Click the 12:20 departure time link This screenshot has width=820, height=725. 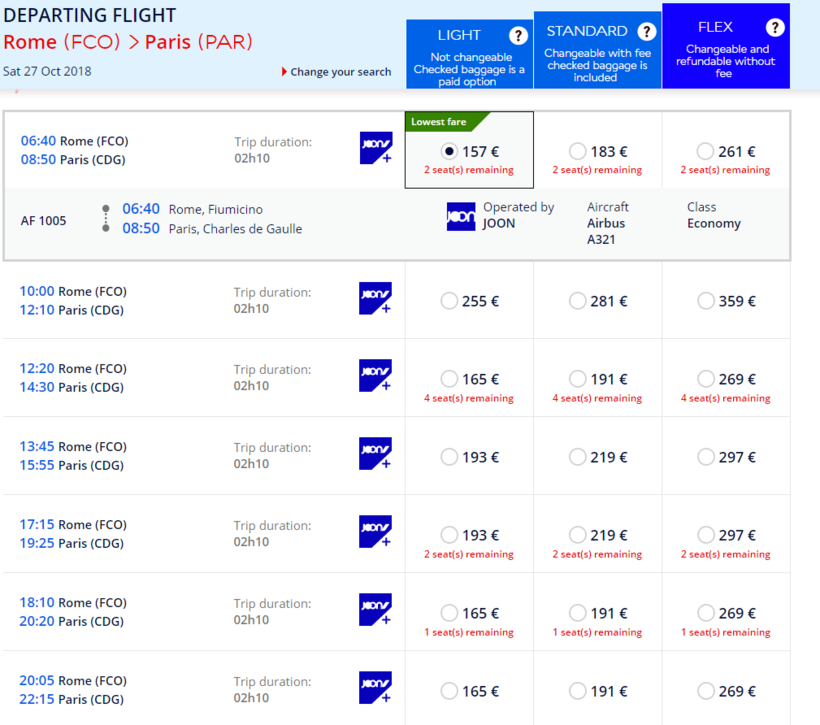tap(38, 369)
